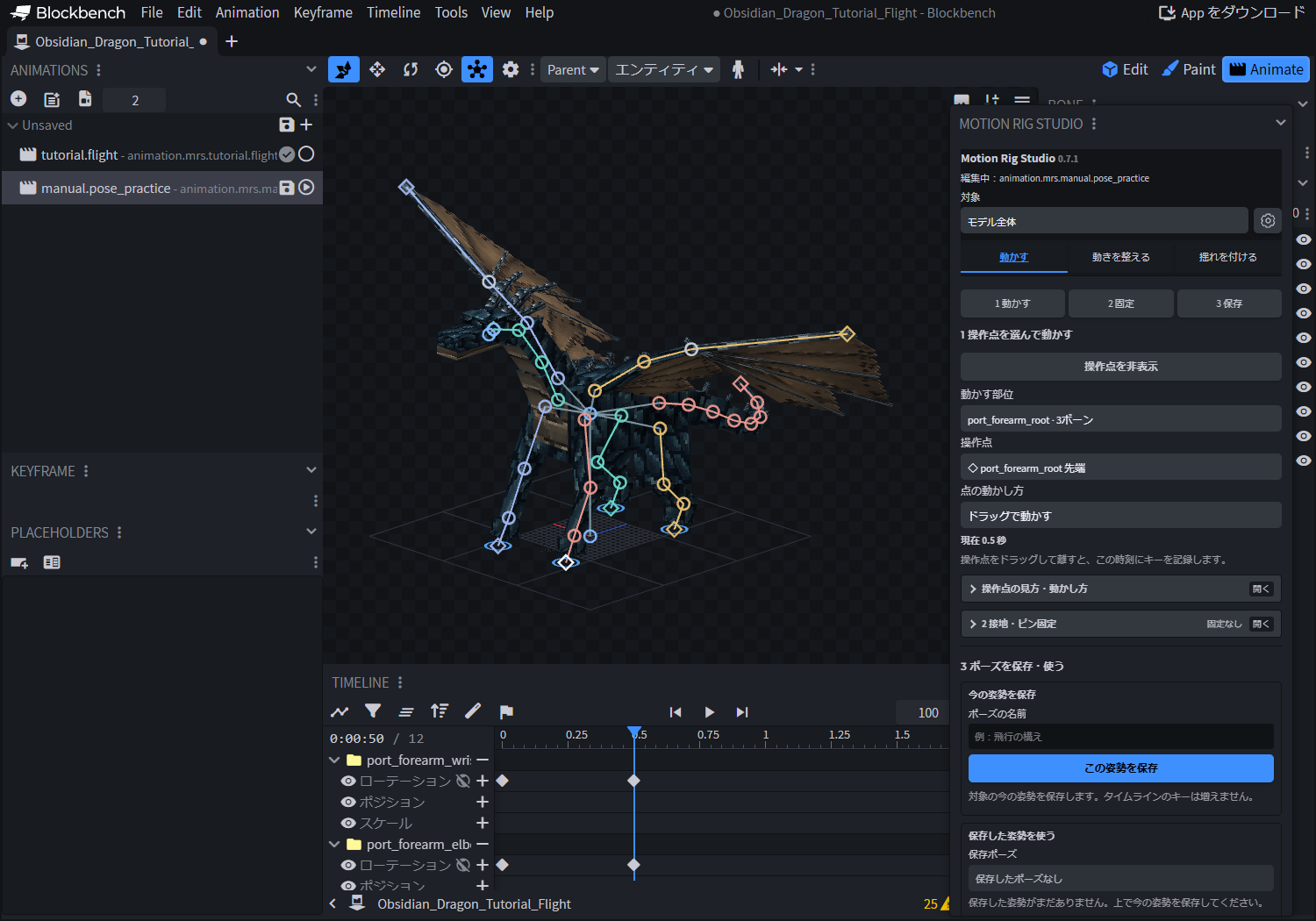Toggle the Motion Rig Studio node tool
Screen dimensions: 1316x921
coord(477,69)
